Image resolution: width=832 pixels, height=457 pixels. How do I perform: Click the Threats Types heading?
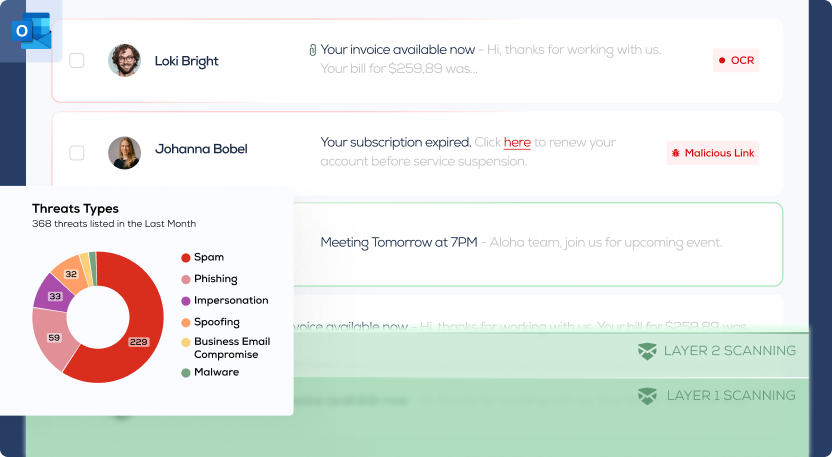[75, 209]
